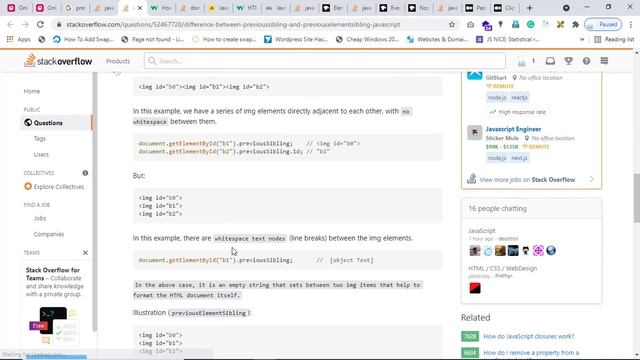Viewport: 640px width, 360px height.
Task: Click the Collectives info icon
Action: 85,173
